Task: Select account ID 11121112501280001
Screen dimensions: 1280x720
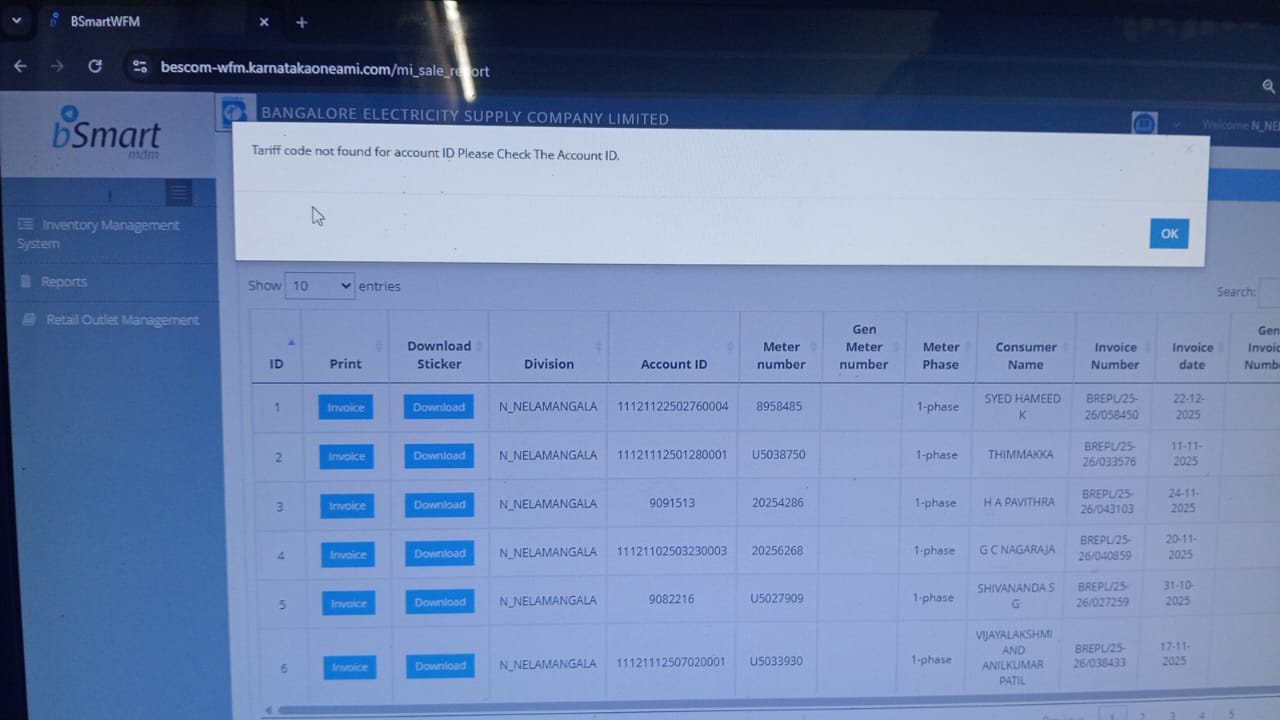Action: pos(672,455)
